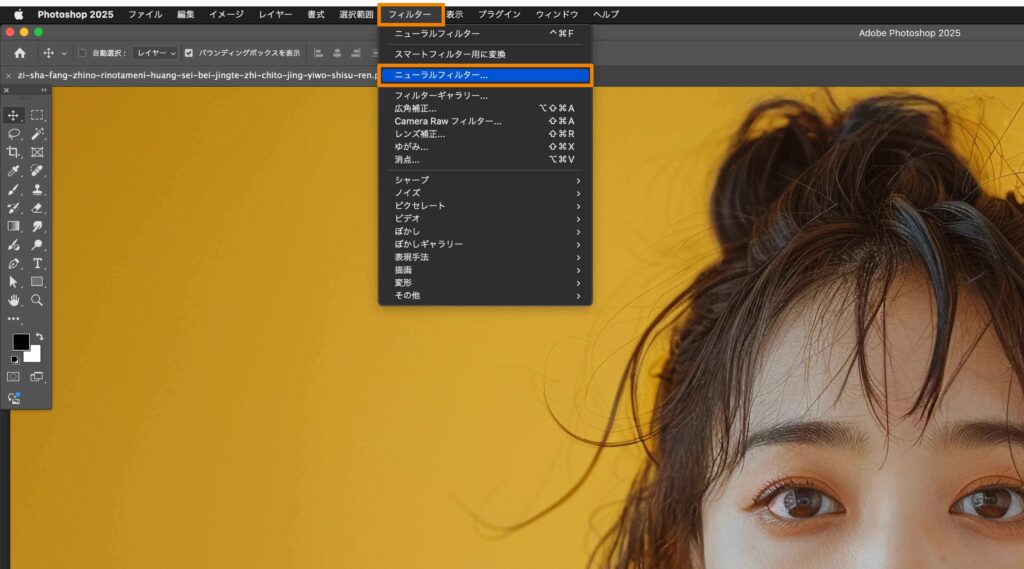Image resolution: width=1024 pixels, height=569 pixels.
Task: Select the Brush tool
Action: click(14, 189)
